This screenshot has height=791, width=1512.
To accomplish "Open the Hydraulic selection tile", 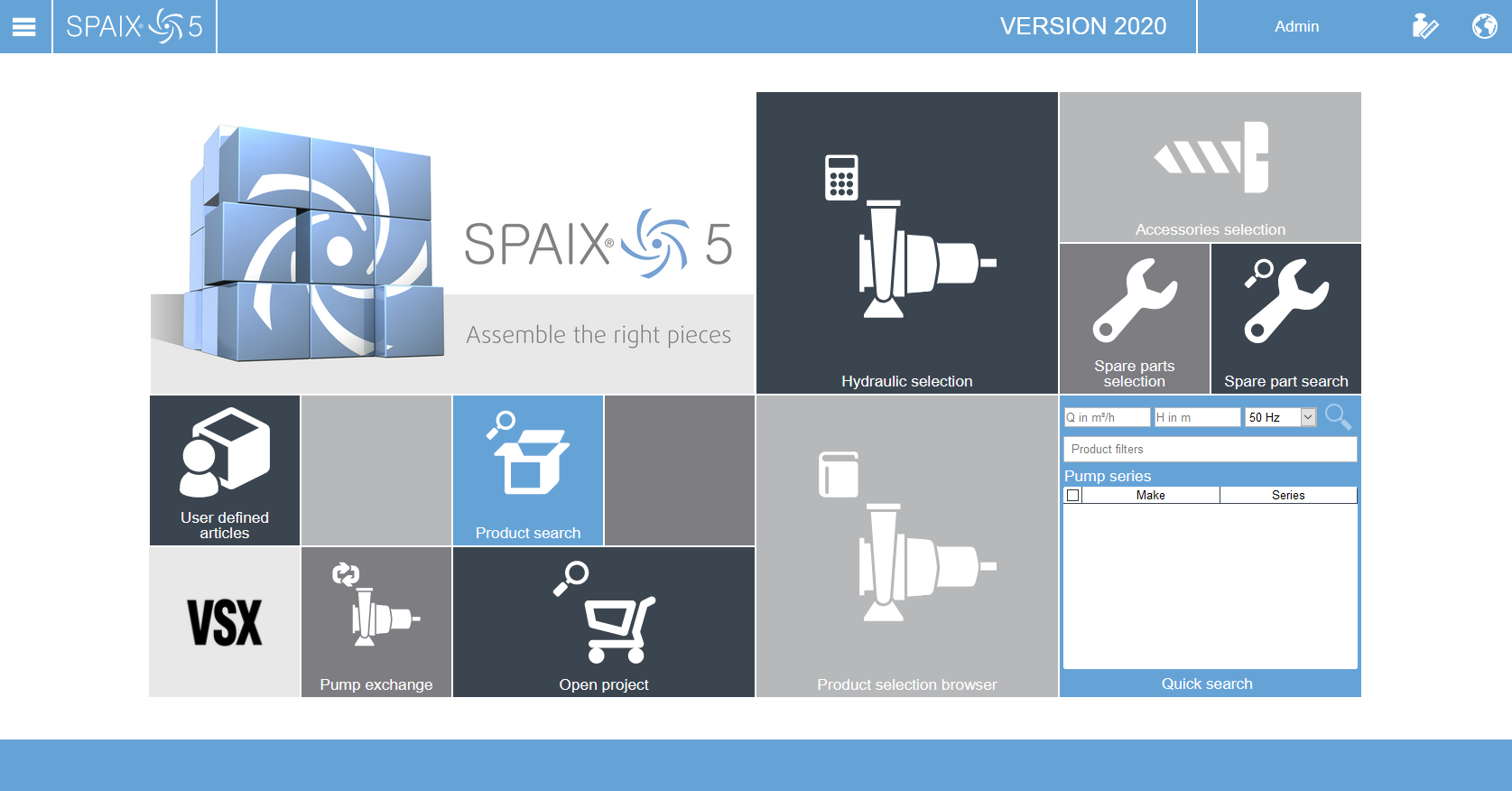I will 907,243.
